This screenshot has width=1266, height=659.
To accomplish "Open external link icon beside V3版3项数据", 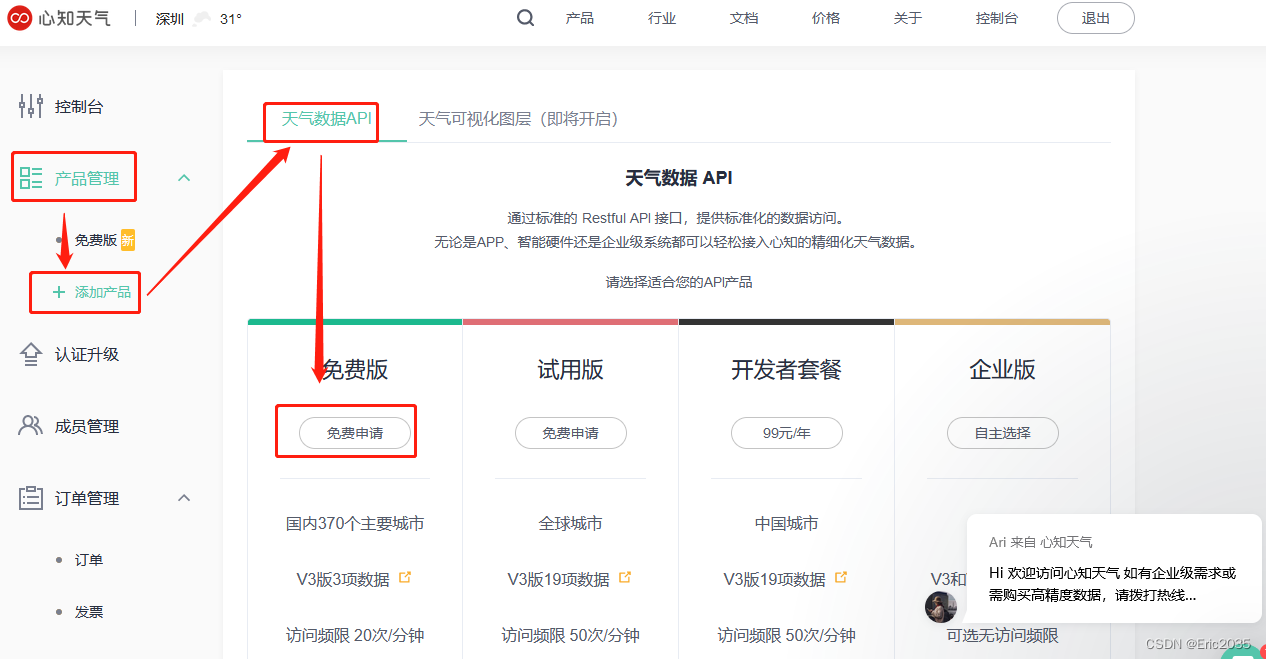I will (x=405, y=578).
